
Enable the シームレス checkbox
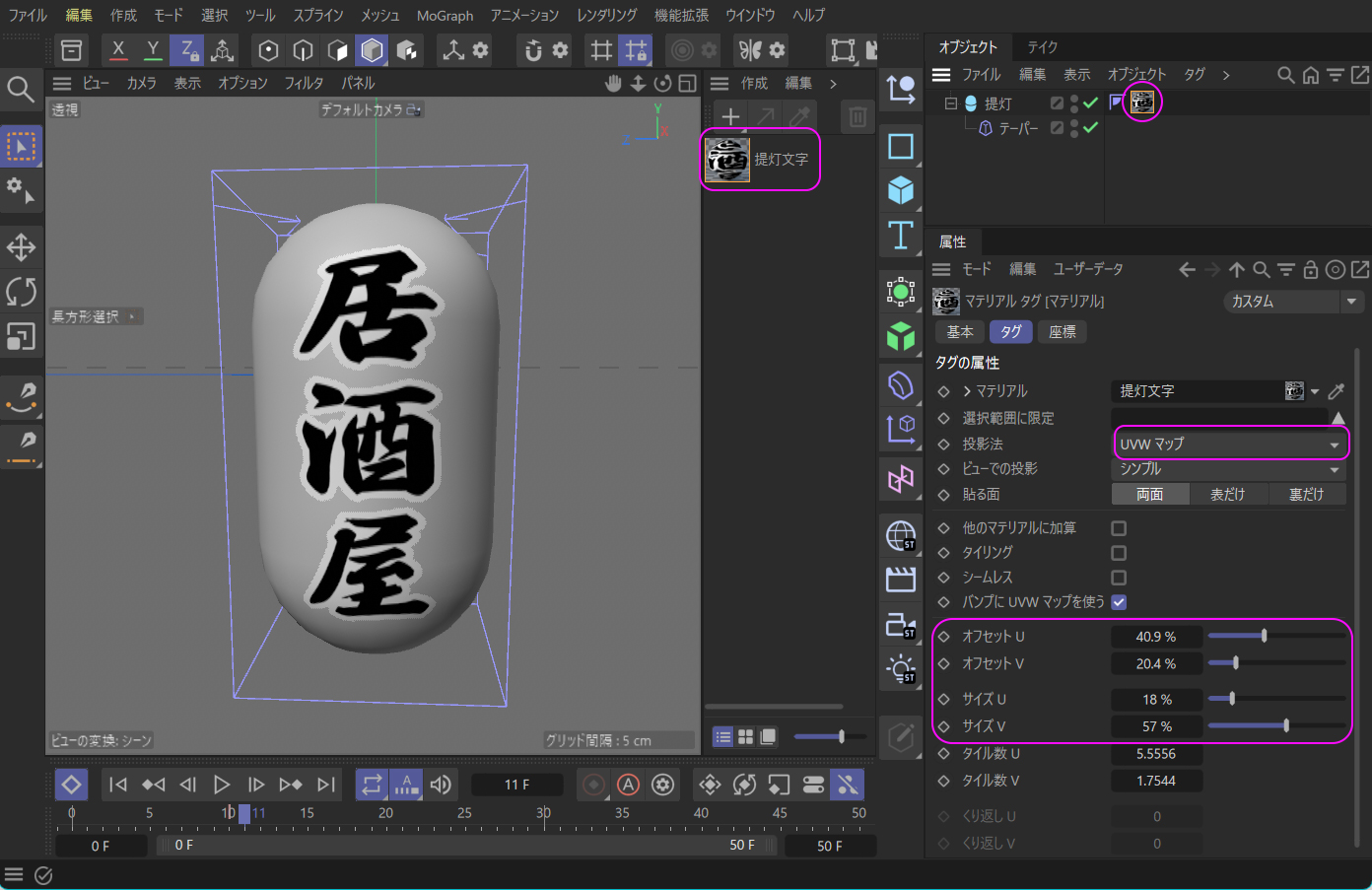click(x=1119, y=578)
